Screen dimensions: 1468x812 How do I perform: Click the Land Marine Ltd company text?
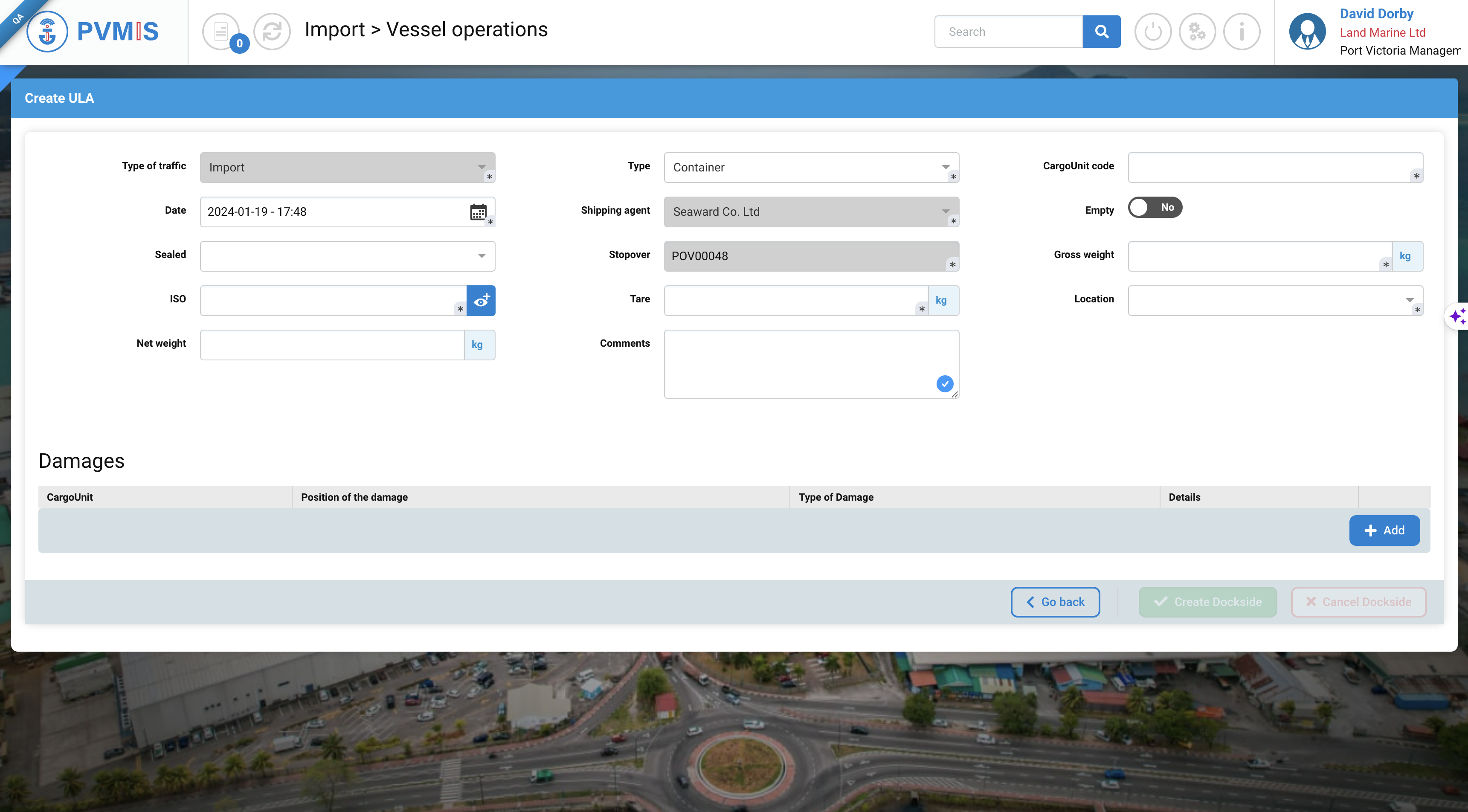pos(1382,32)
